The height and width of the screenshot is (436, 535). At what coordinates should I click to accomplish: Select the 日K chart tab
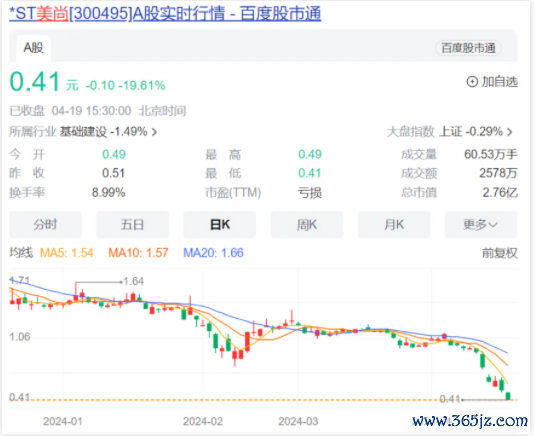[x=220, y=225]
